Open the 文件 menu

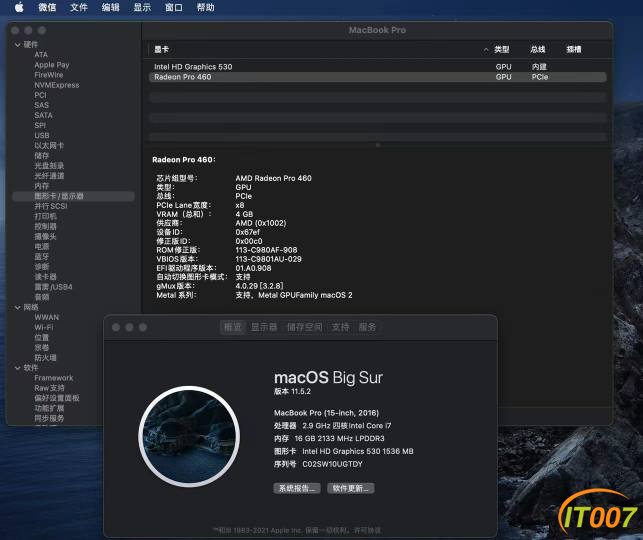pos(79,7)
